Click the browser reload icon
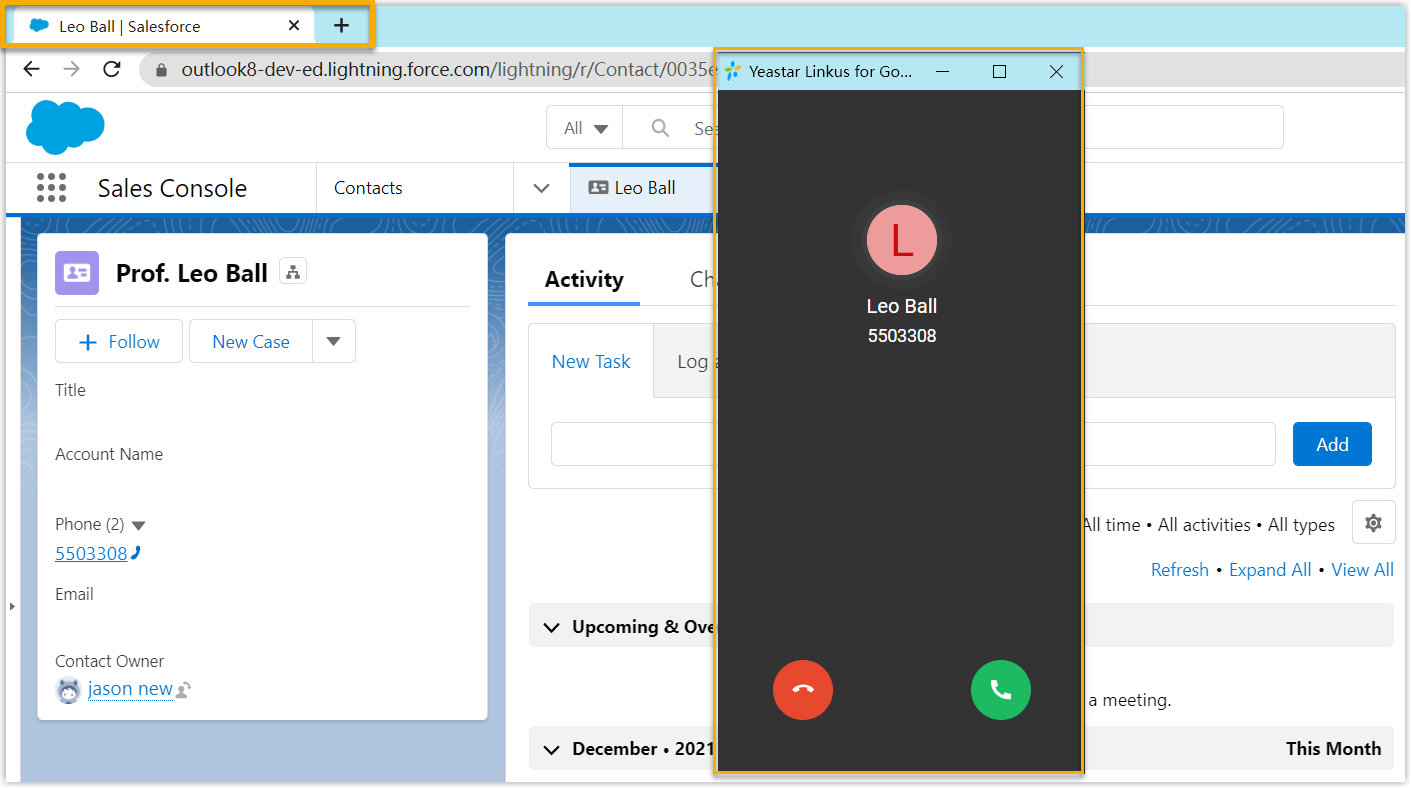The height and width of the screenshot is (788, 1411). [112, 69]
